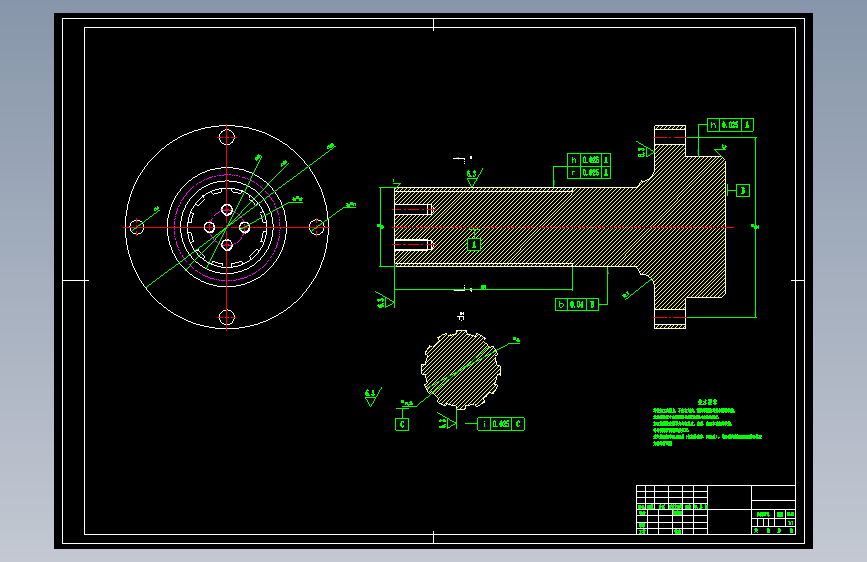Screen dimensions: 867x562
Task: Select the tolerance frame at top right of flange
Action: (x=730, y=125)
